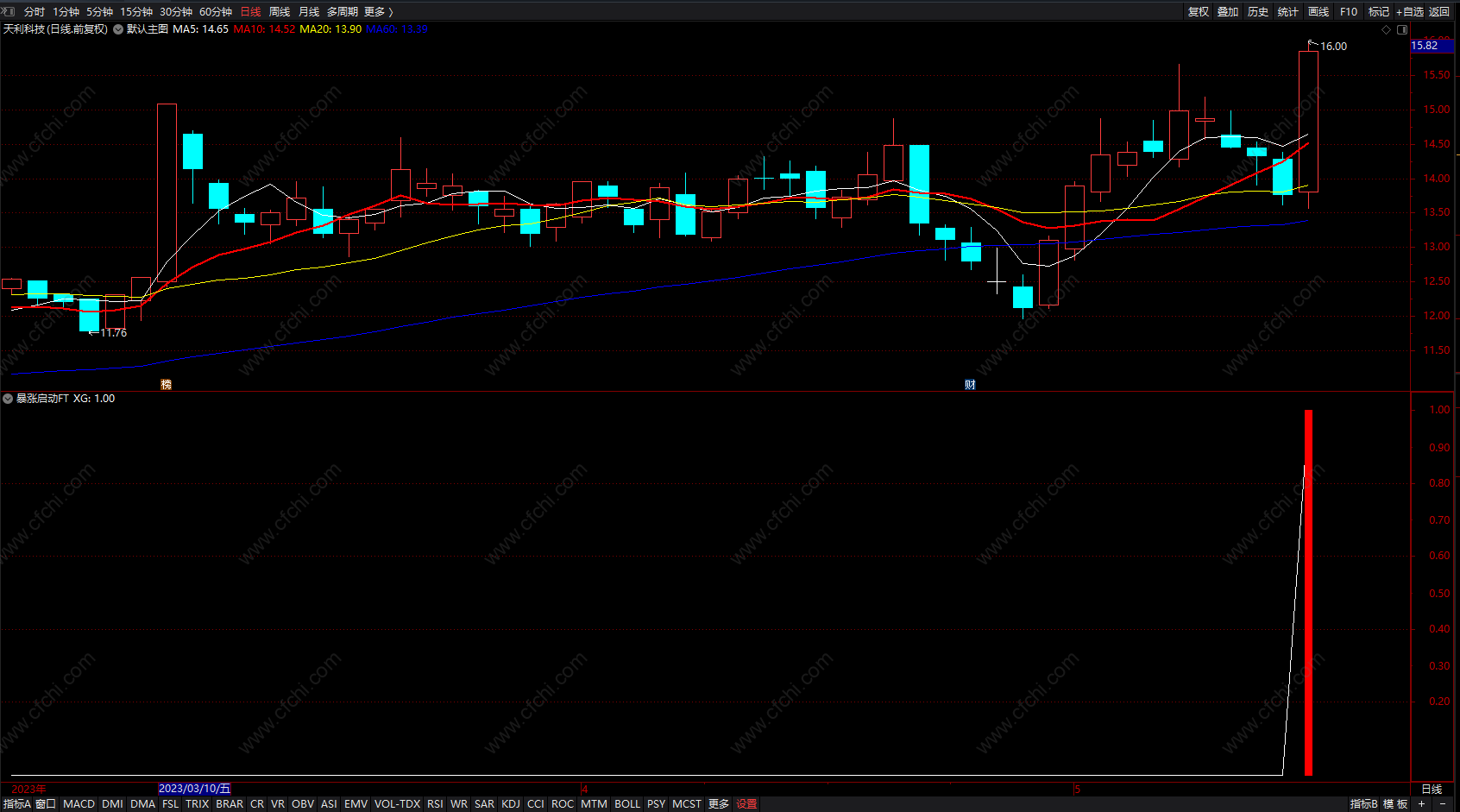1460x812 pixels.
Task: Click the 窗口 window button
Action: (x=46, y=804)
